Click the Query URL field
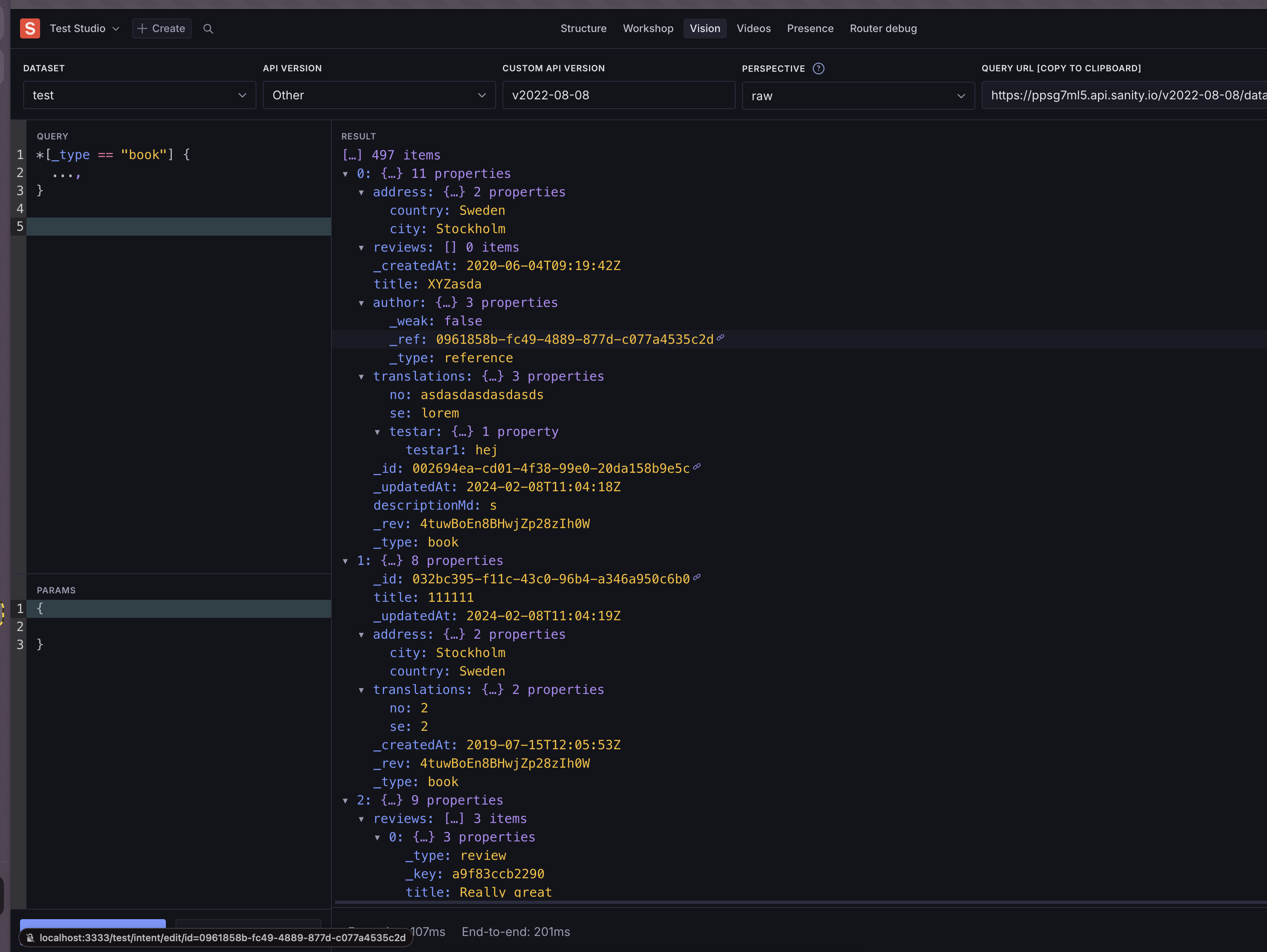The image size is (1267, 952). (x=1124, y=95)
